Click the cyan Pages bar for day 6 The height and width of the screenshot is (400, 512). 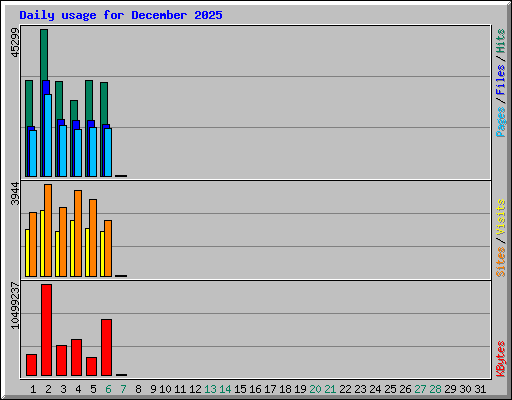click(108, 152)
